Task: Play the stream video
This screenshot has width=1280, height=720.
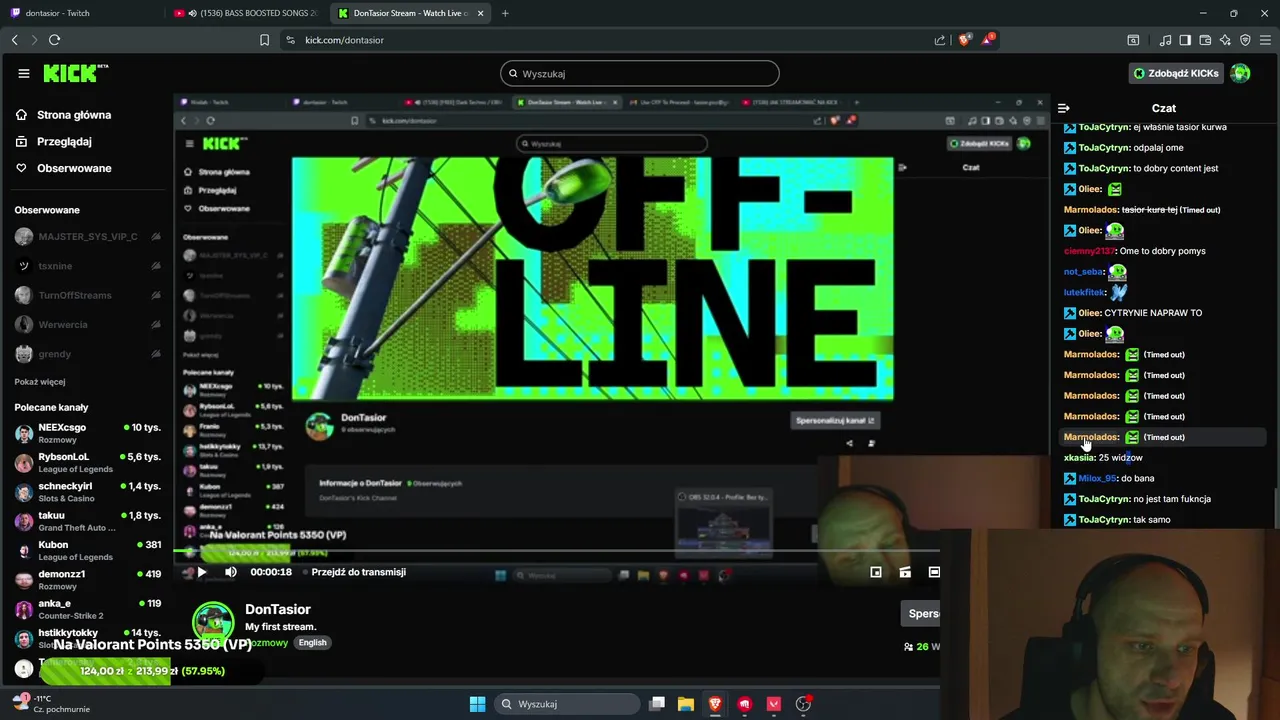Action: [201, 572]
